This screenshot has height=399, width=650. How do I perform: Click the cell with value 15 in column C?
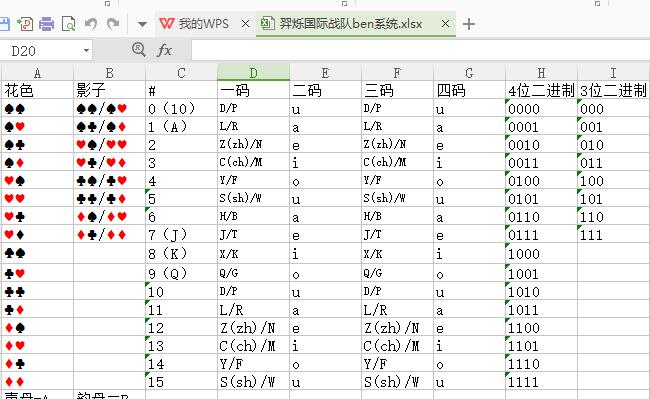point(182,381)
